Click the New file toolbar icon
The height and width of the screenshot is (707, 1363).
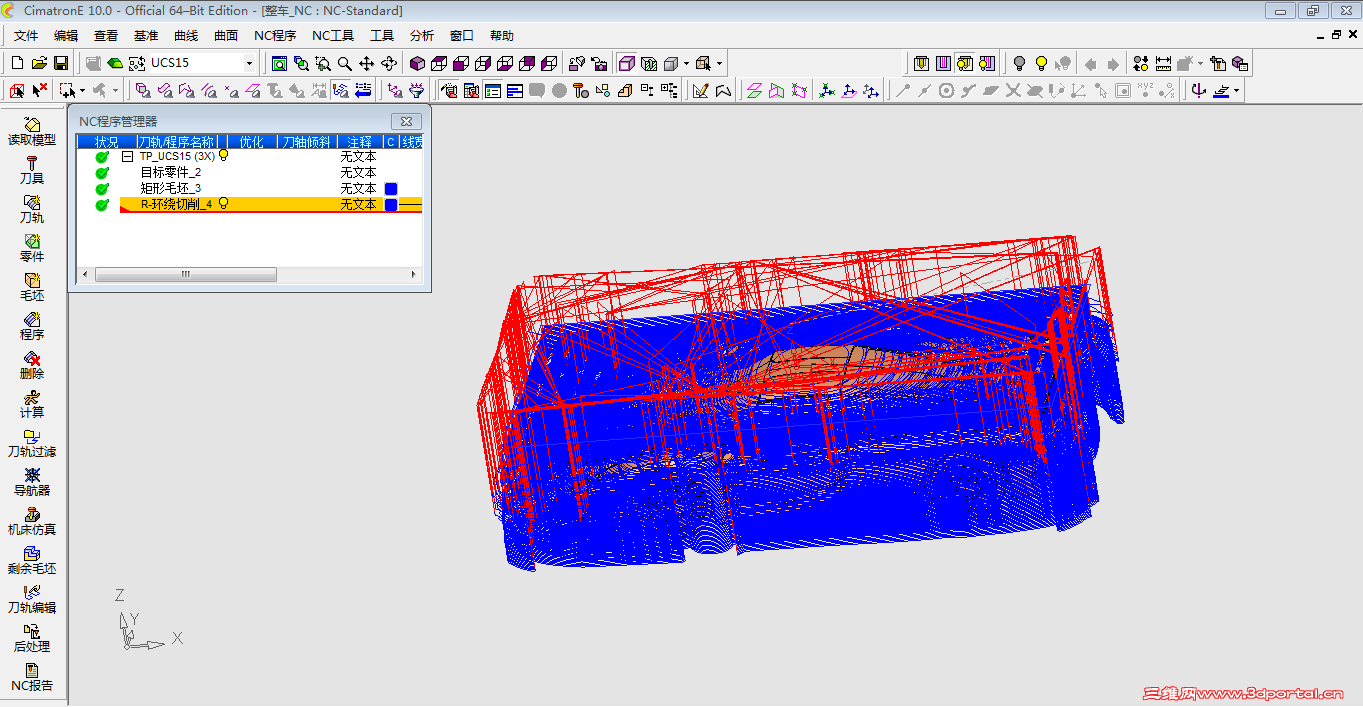(x=17, y=63)
